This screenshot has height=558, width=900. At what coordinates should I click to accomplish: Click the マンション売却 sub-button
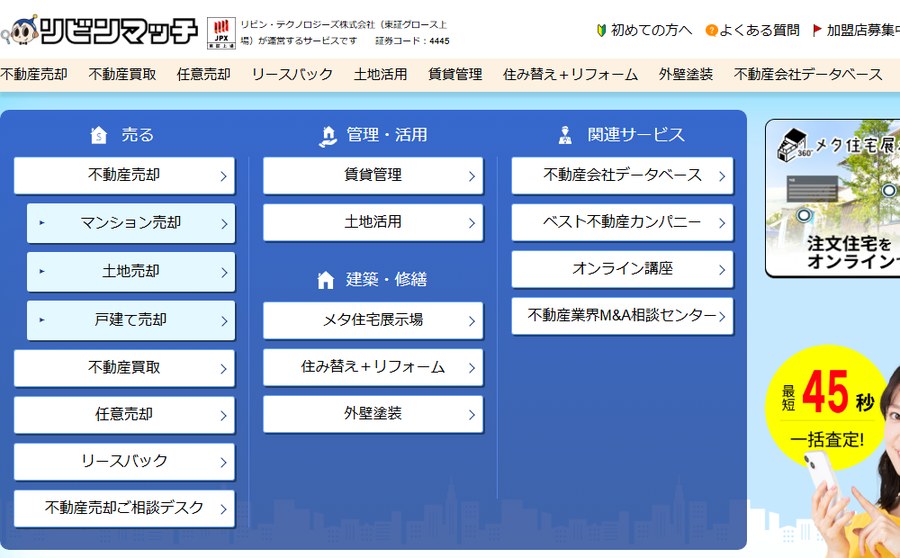131,223
